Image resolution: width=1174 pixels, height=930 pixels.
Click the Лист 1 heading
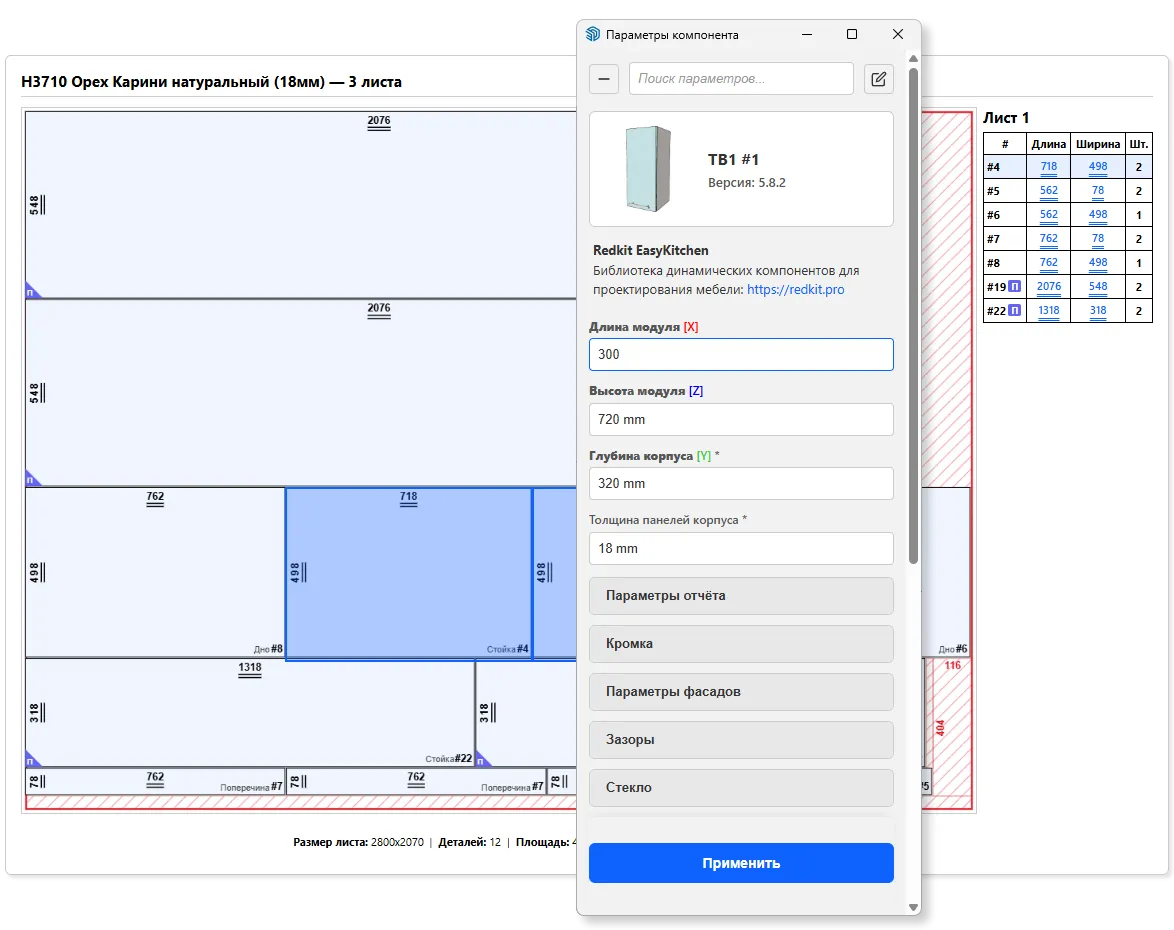[1006, 118]
